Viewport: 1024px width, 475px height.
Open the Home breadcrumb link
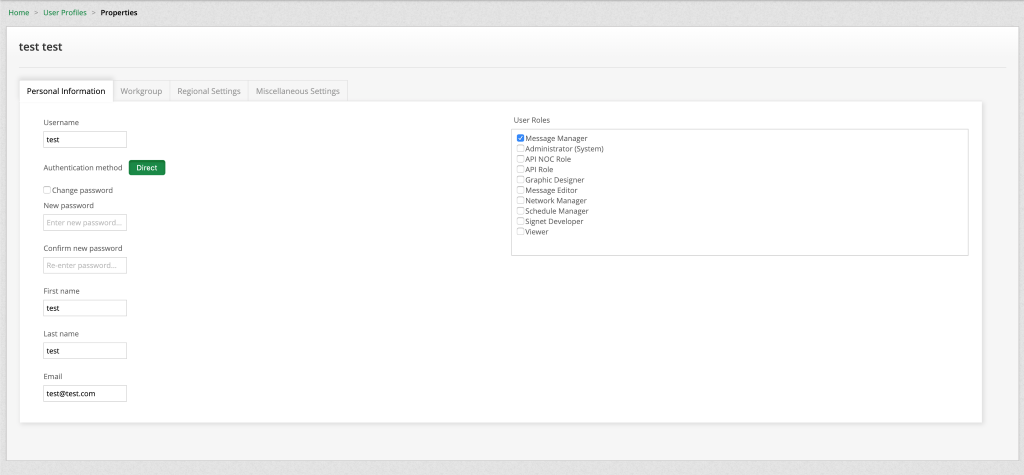coord(18,13)
